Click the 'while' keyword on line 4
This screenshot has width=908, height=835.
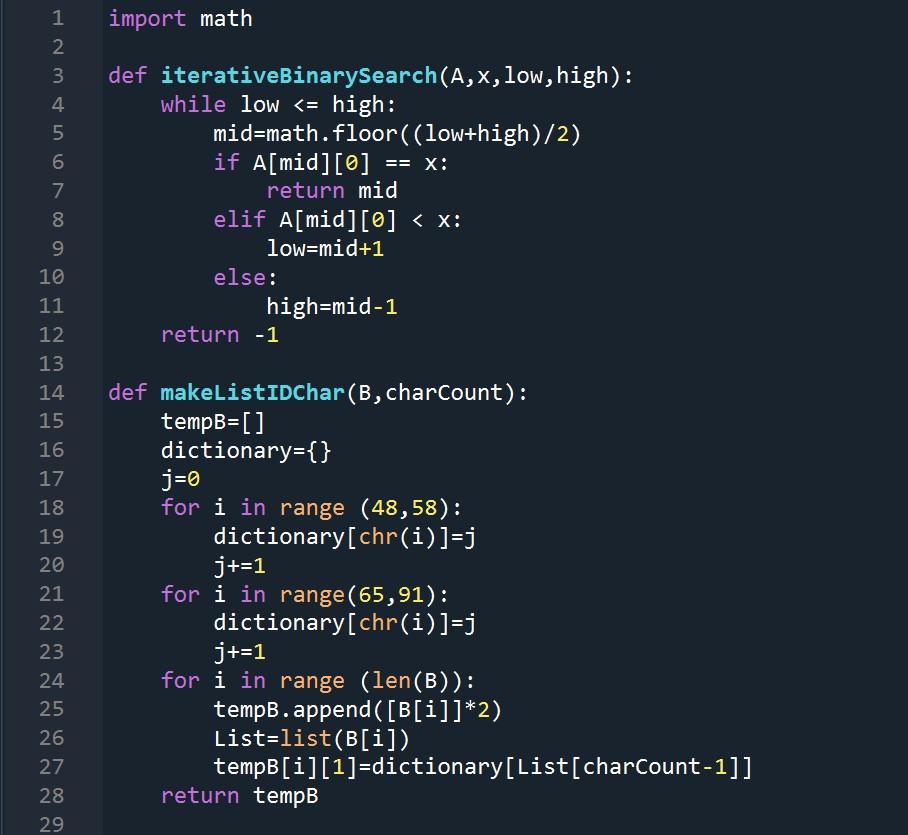(x=193, y=105)
